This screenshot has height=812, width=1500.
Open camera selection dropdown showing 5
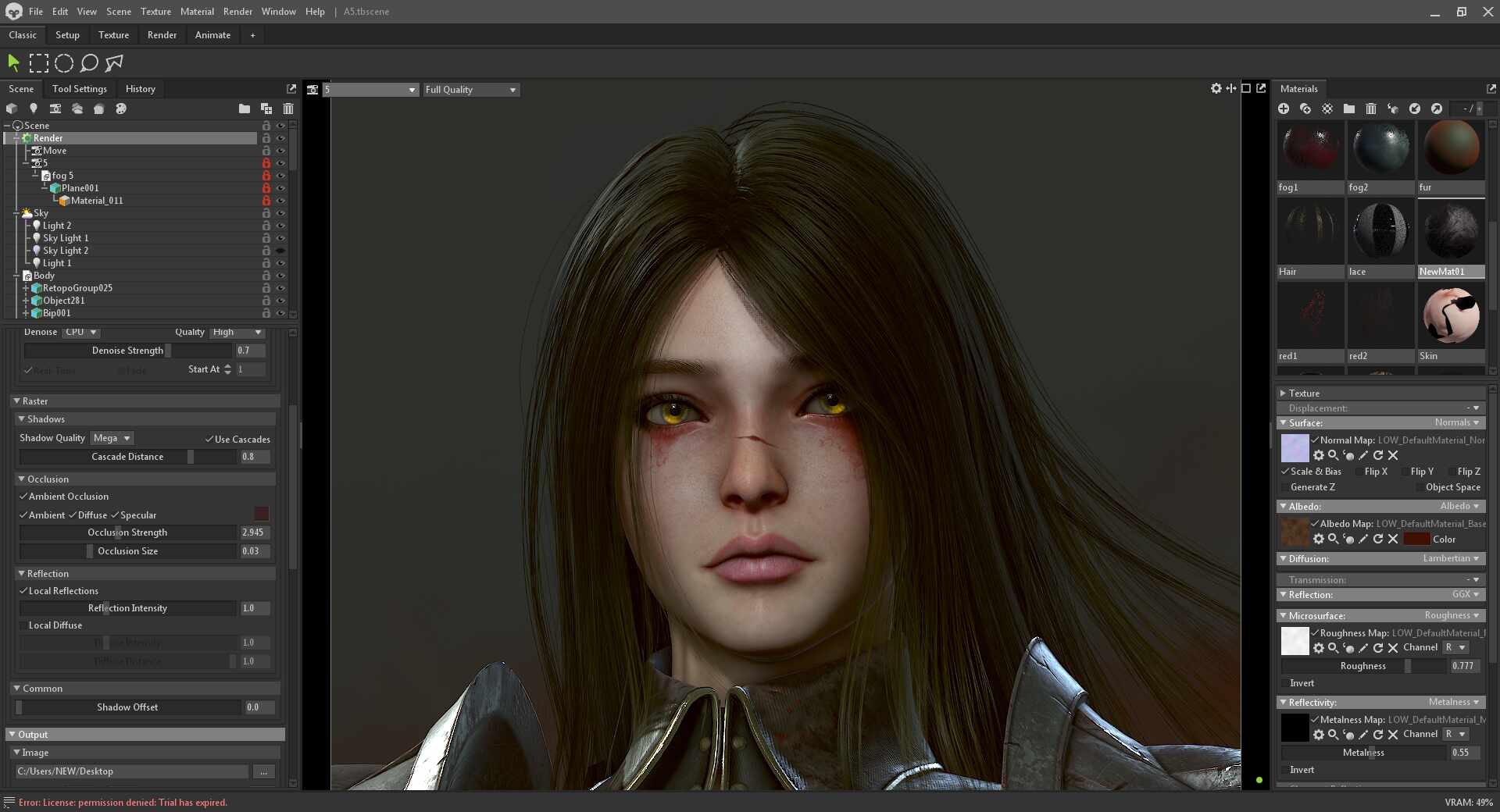(370, 90)
